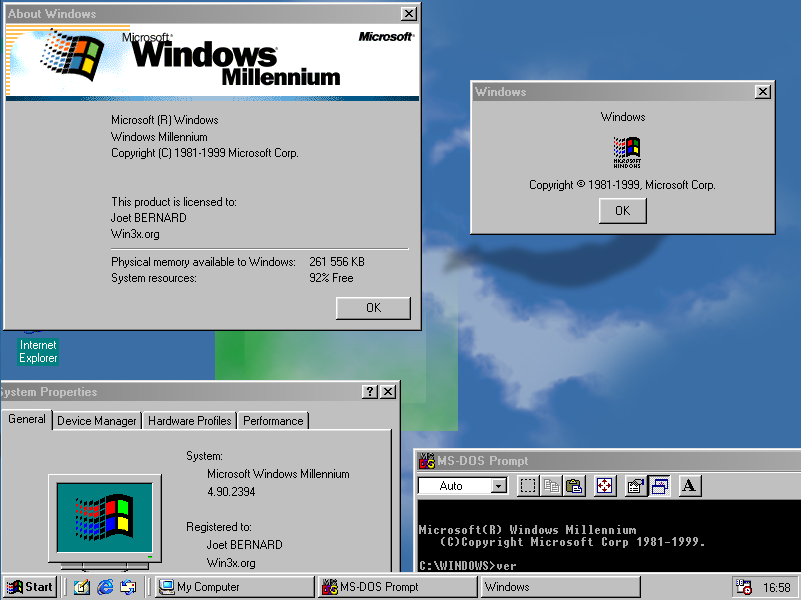This screenshot has width=801, height=600.
Task: Select the Mark tool in MS-DOS toolbar
Action: [x=527, y=486]
